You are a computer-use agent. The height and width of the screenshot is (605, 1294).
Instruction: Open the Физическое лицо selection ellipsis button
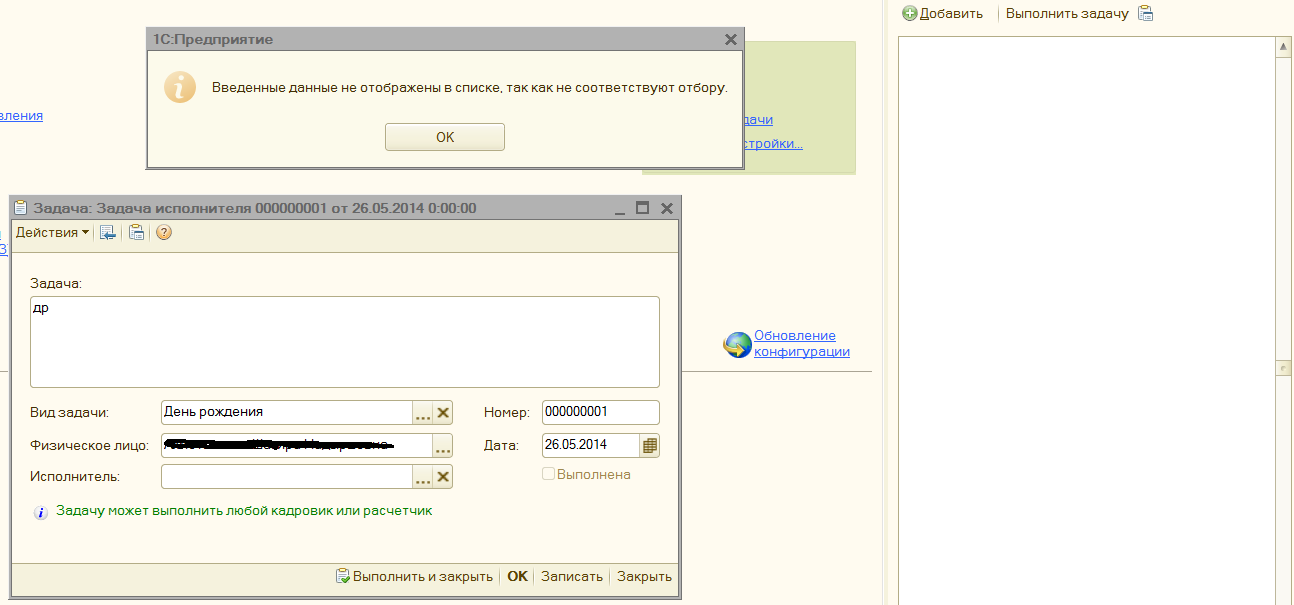tap(442, 445)
